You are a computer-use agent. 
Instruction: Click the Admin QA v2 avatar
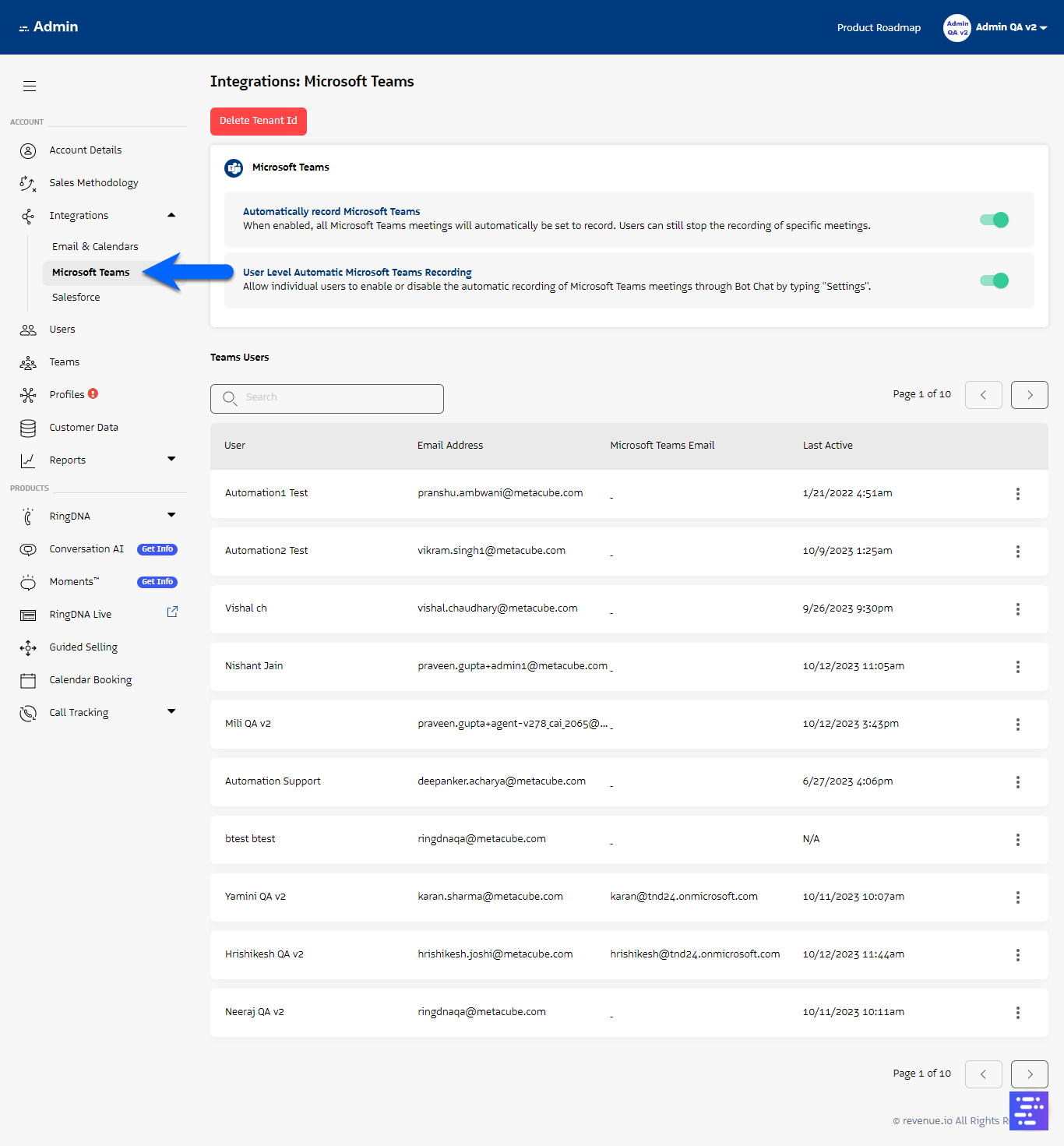click(x=957, y=28)
